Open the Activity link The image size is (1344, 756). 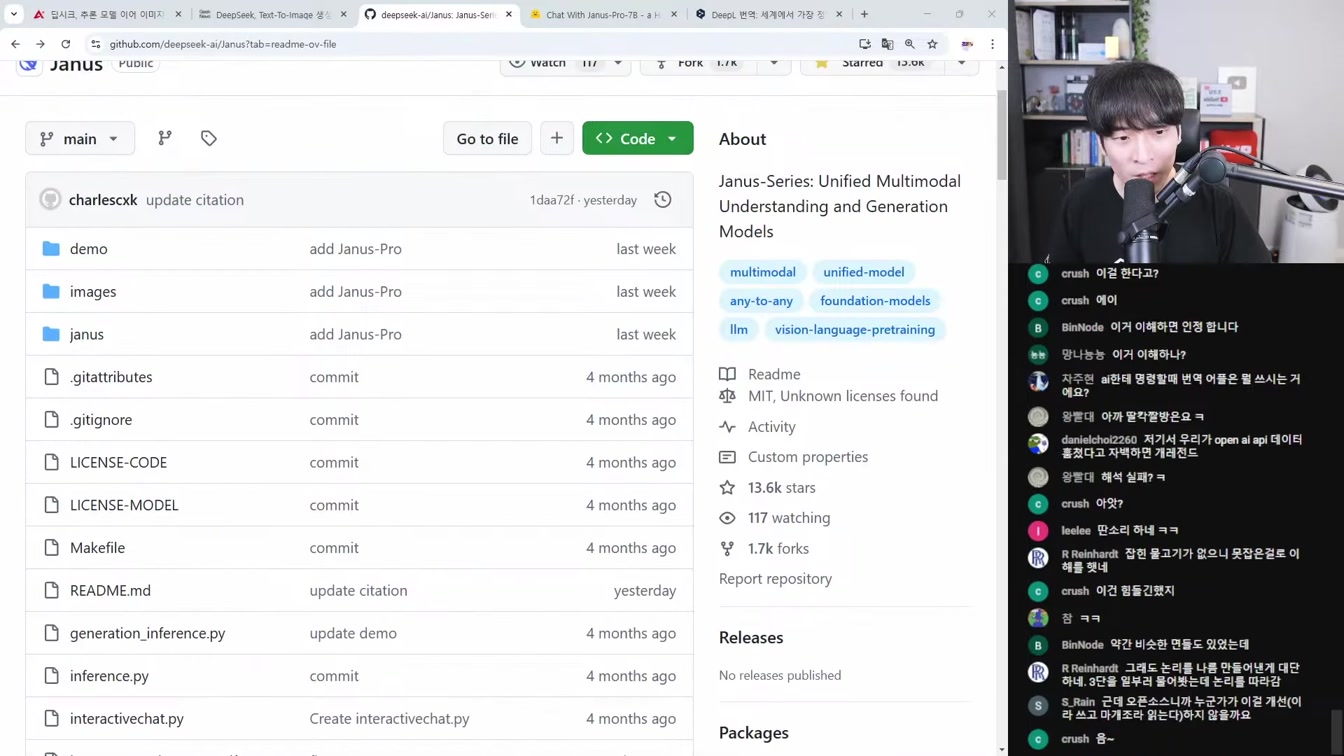tap(772, 427)
